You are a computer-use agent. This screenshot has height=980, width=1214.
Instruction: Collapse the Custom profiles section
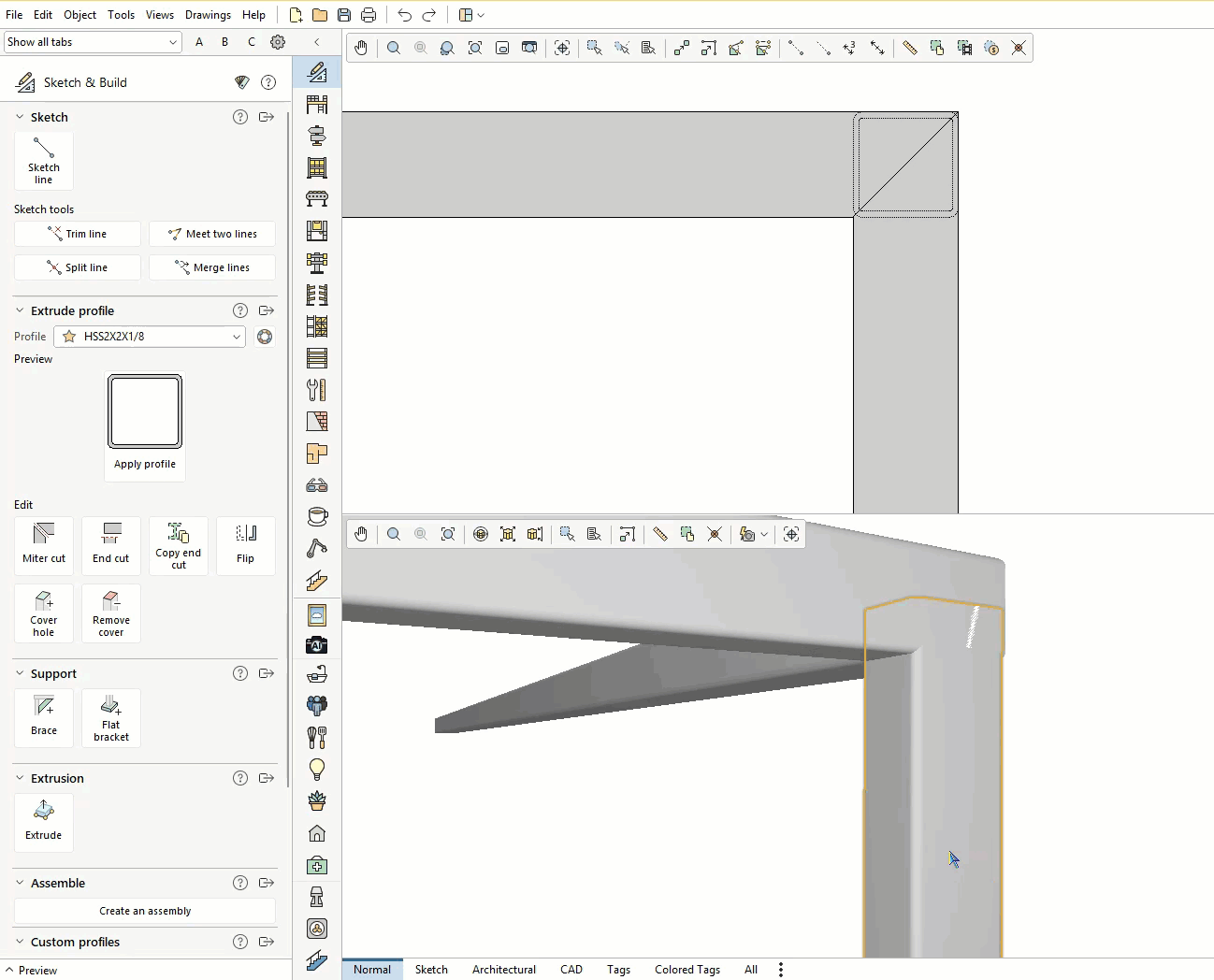click(x=20, y=942)
